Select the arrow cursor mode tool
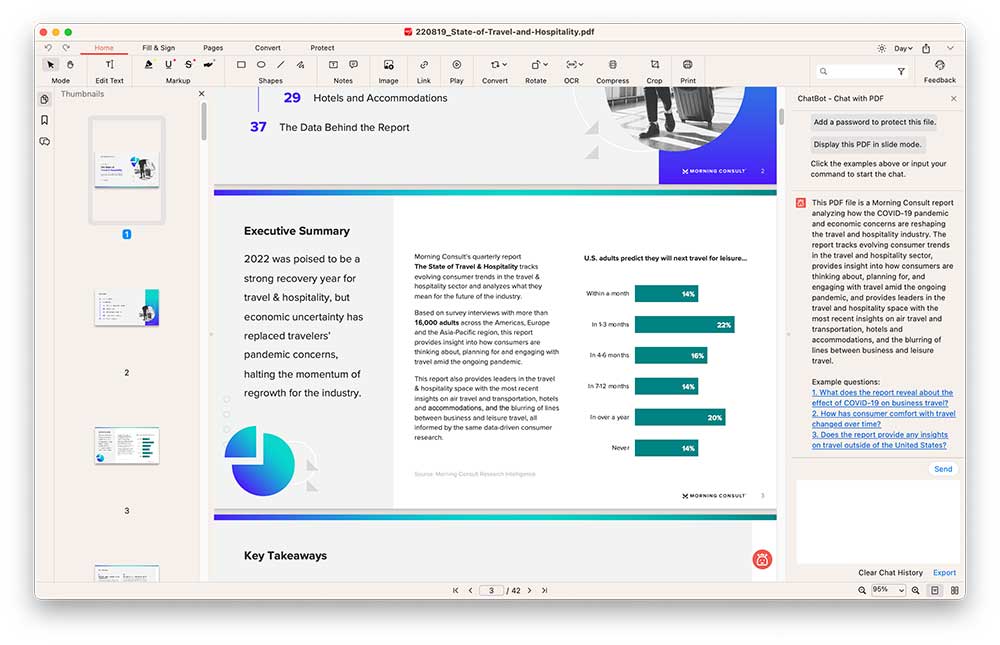This screenshot has height=645, width=1000. coord(50,64)
